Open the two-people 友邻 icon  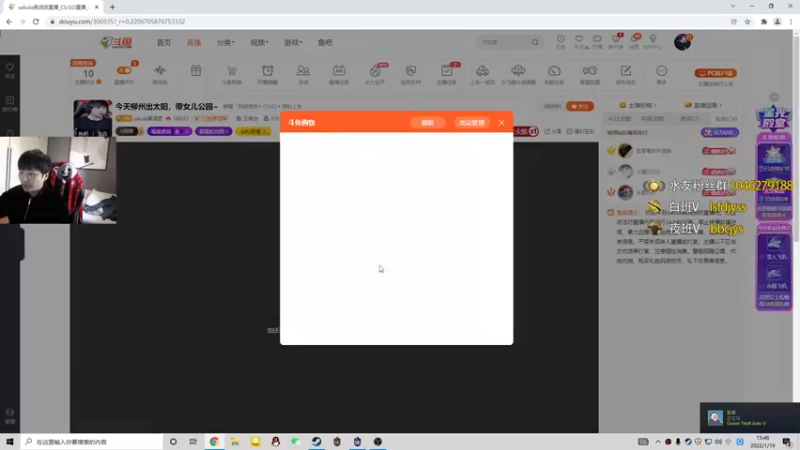[303, 73]
